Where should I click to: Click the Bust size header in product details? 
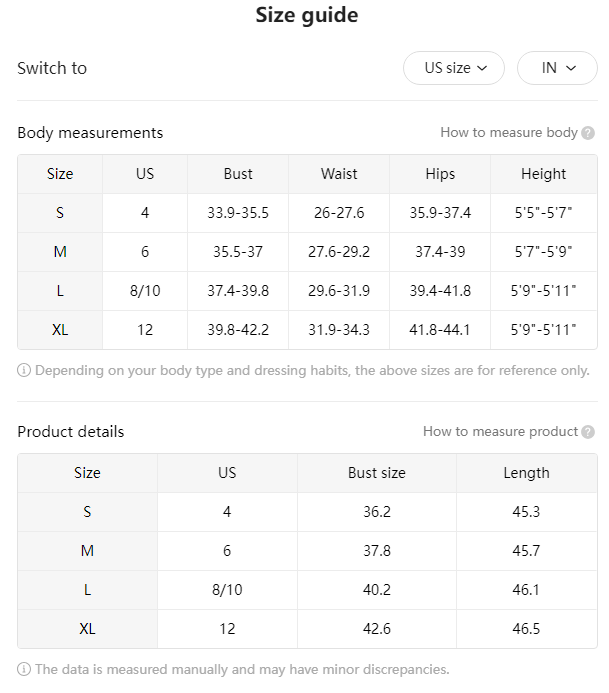click(x=377, y=473)
